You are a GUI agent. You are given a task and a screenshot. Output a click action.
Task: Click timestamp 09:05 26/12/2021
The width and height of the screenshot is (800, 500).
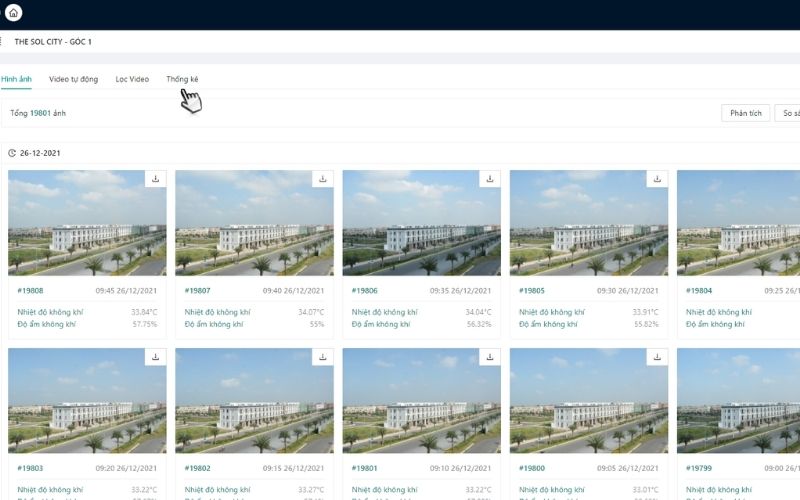pyautogui.click(x=628, y=468)
